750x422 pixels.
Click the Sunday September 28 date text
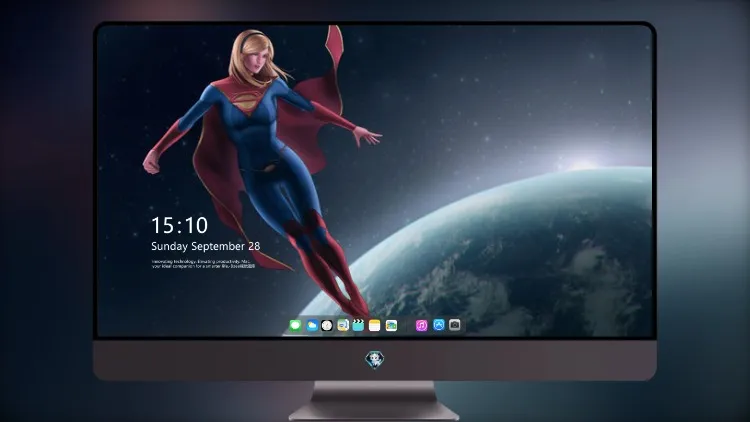[206, 246]
